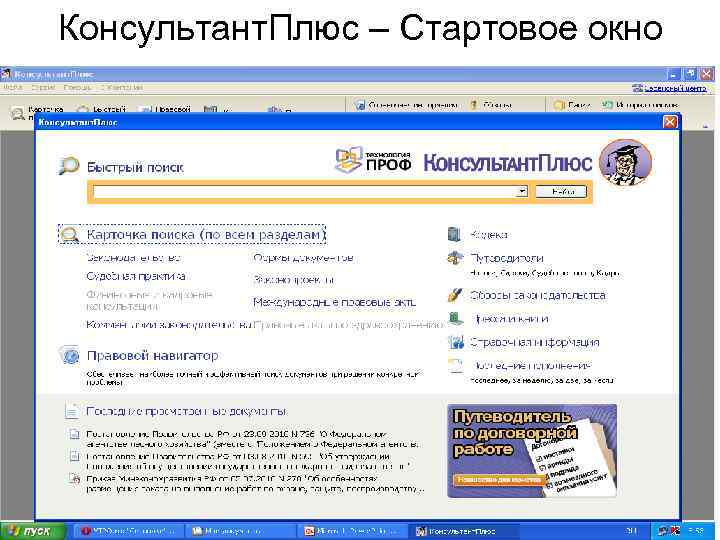Click Быстрый поиск icon in background toolbar
Image resolution: width=720 pixels, height=540 pixels.
point(83,110)
